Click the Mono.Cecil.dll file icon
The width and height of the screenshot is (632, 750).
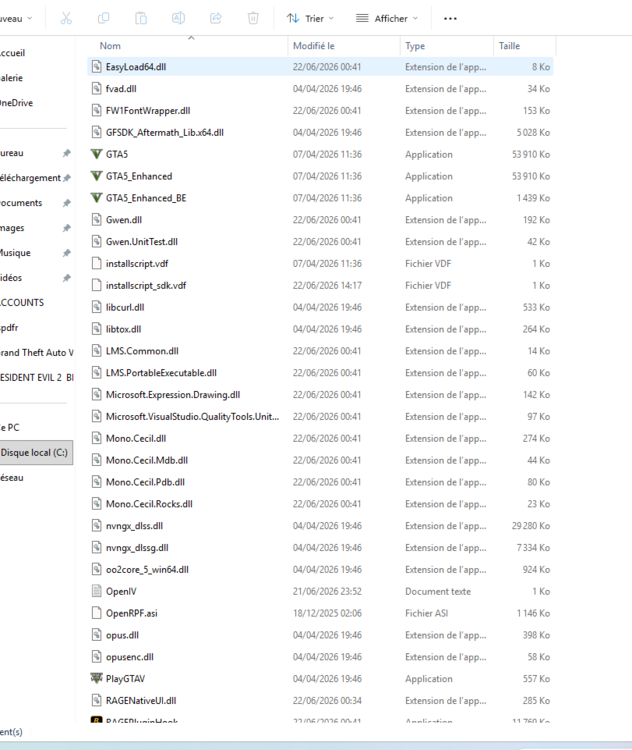96,438
